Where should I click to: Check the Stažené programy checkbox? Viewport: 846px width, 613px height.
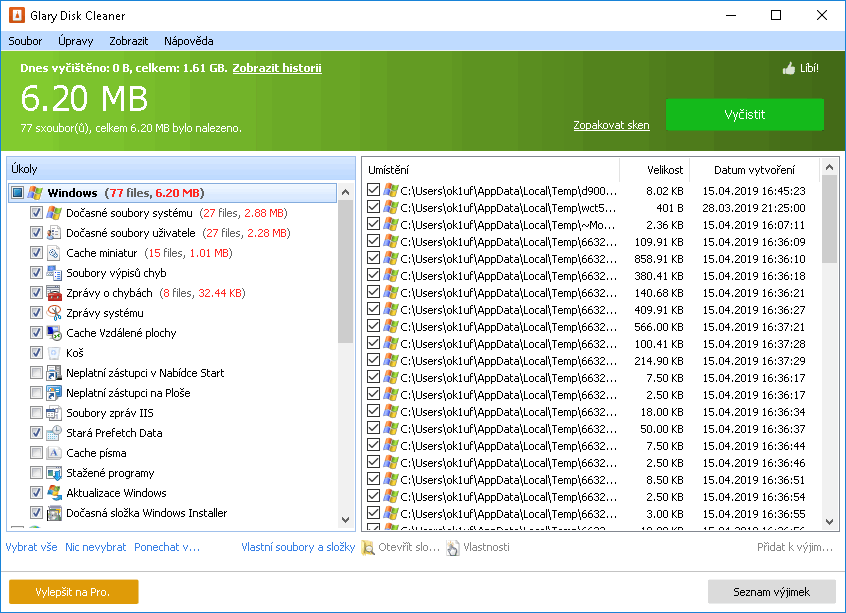[x=37, y=473]
